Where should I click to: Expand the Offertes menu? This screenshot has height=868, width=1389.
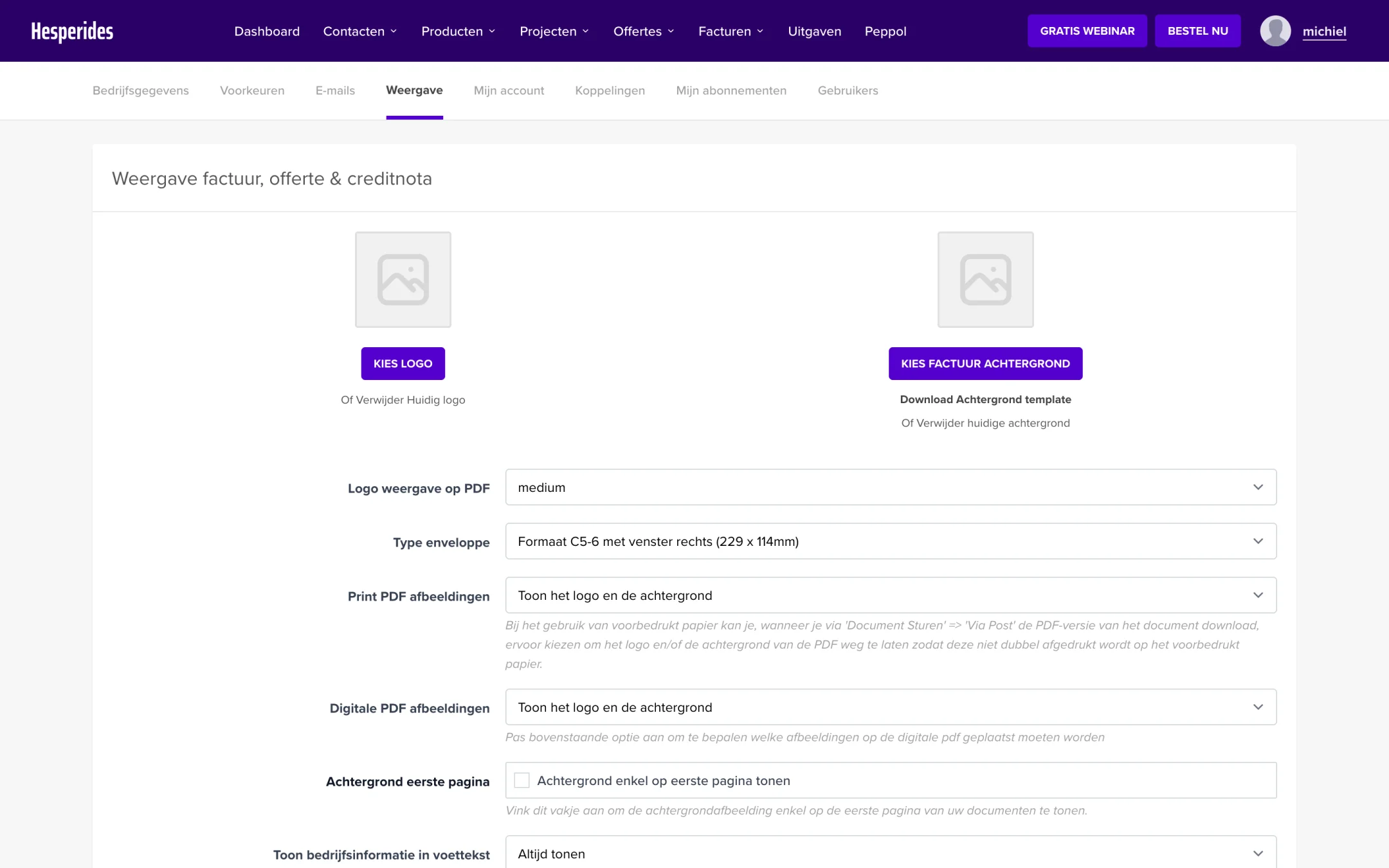[x=644, y=31]
